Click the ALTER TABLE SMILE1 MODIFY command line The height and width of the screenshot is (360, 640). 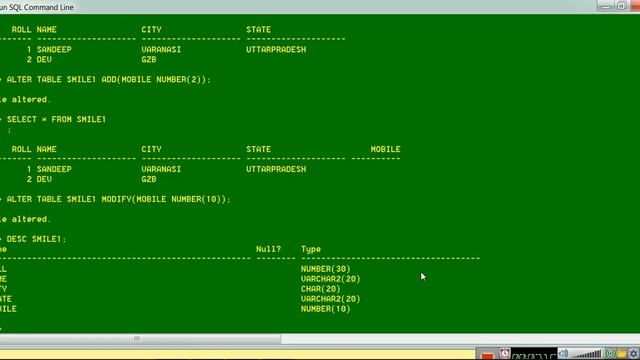118,199
